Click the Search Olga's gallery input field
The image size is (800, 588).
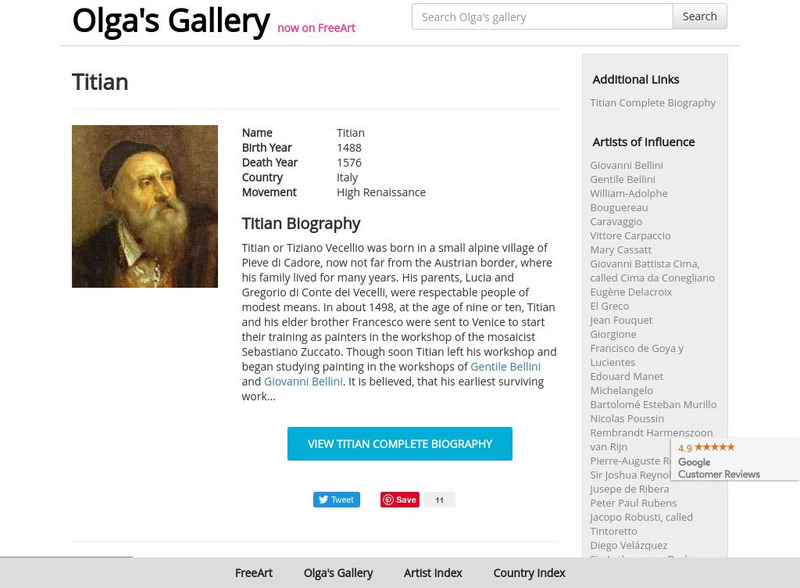click(542, 17)
